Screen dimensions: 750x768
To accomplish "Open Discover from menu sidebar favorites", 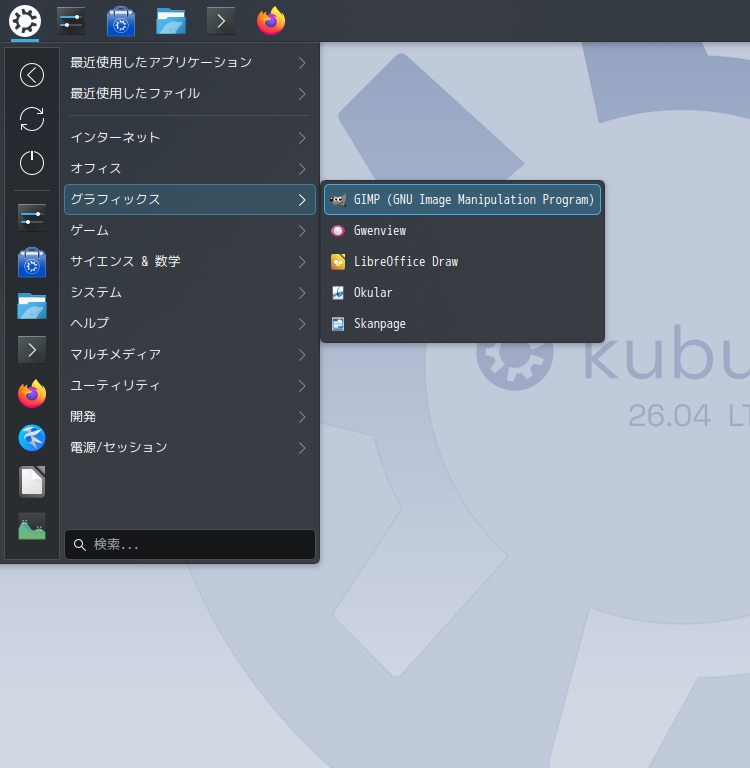I will 32,262.
